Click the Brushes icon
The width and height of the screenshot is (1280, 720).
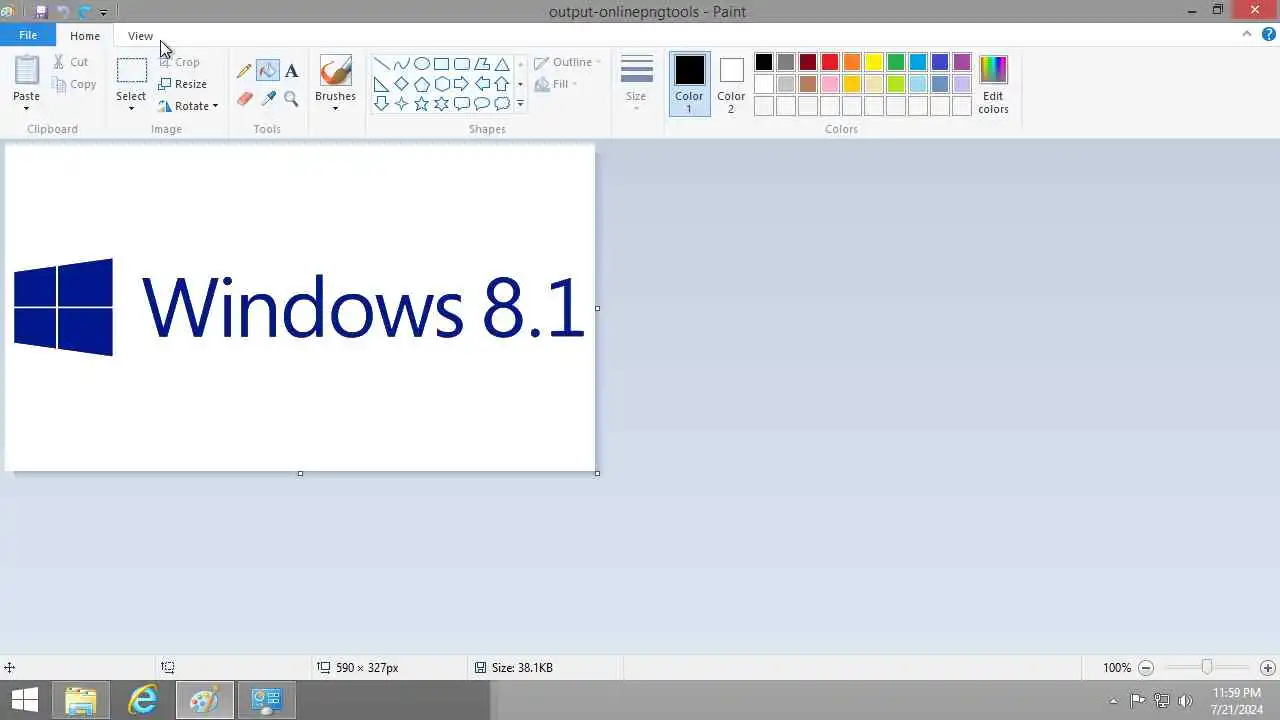tap(335, 71)
